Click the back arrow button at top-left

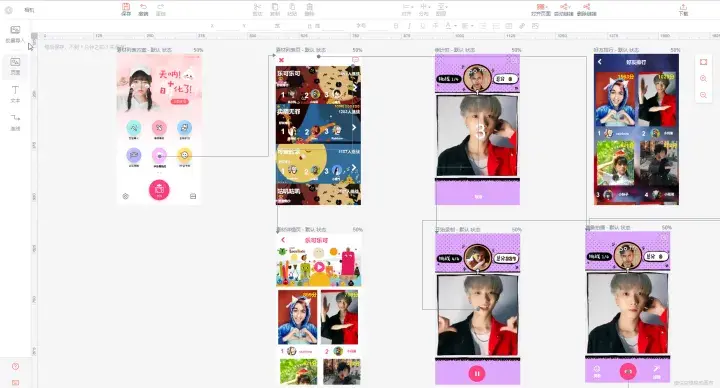tap(9, 10)
